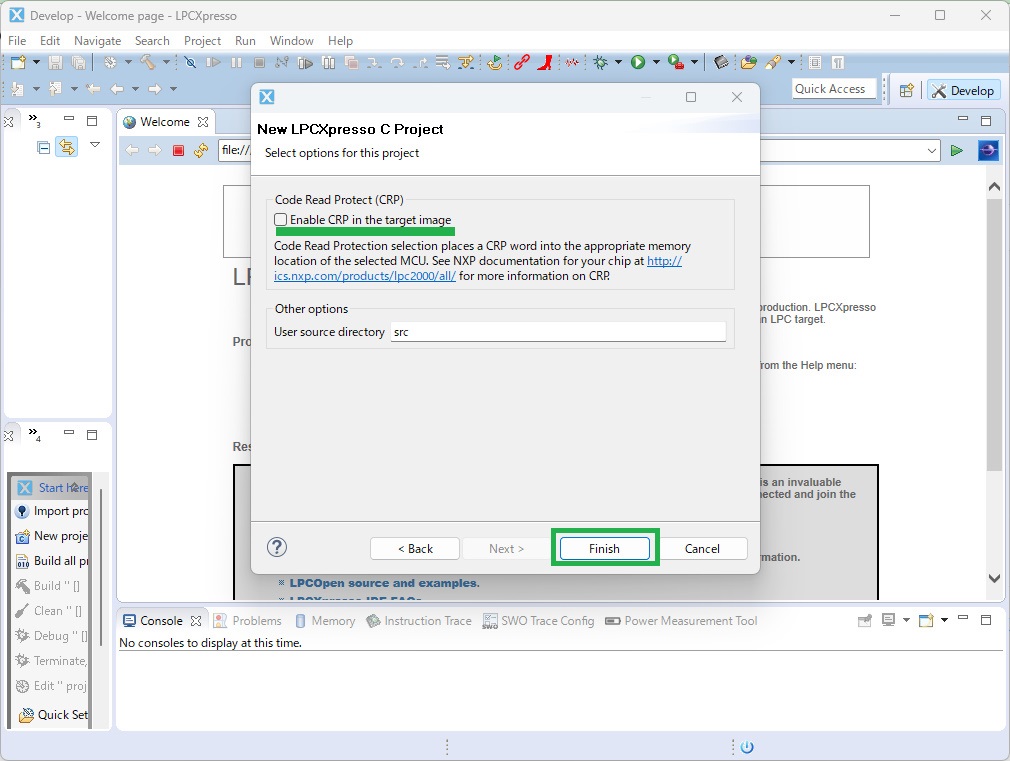Click the Open Perspective icon

(x=906, y=90)
